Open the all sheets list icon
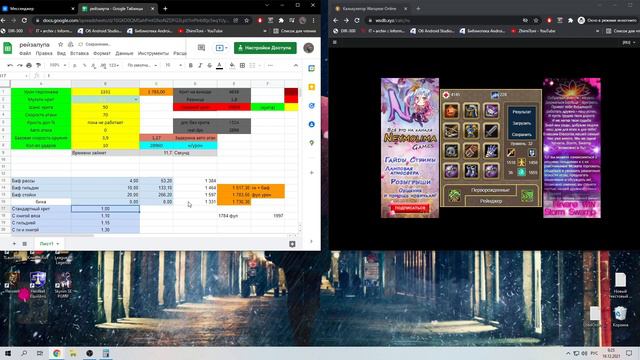The width and height of the screenshot is (640, 360). point(24,244)
